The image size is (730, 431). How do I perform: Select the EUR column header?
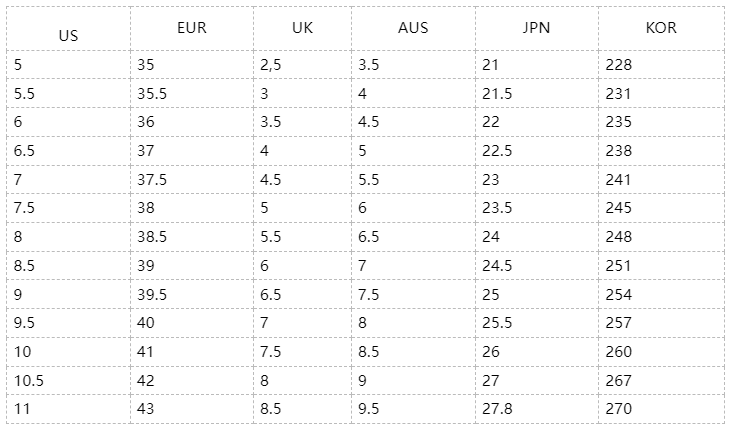click(191, 28)
